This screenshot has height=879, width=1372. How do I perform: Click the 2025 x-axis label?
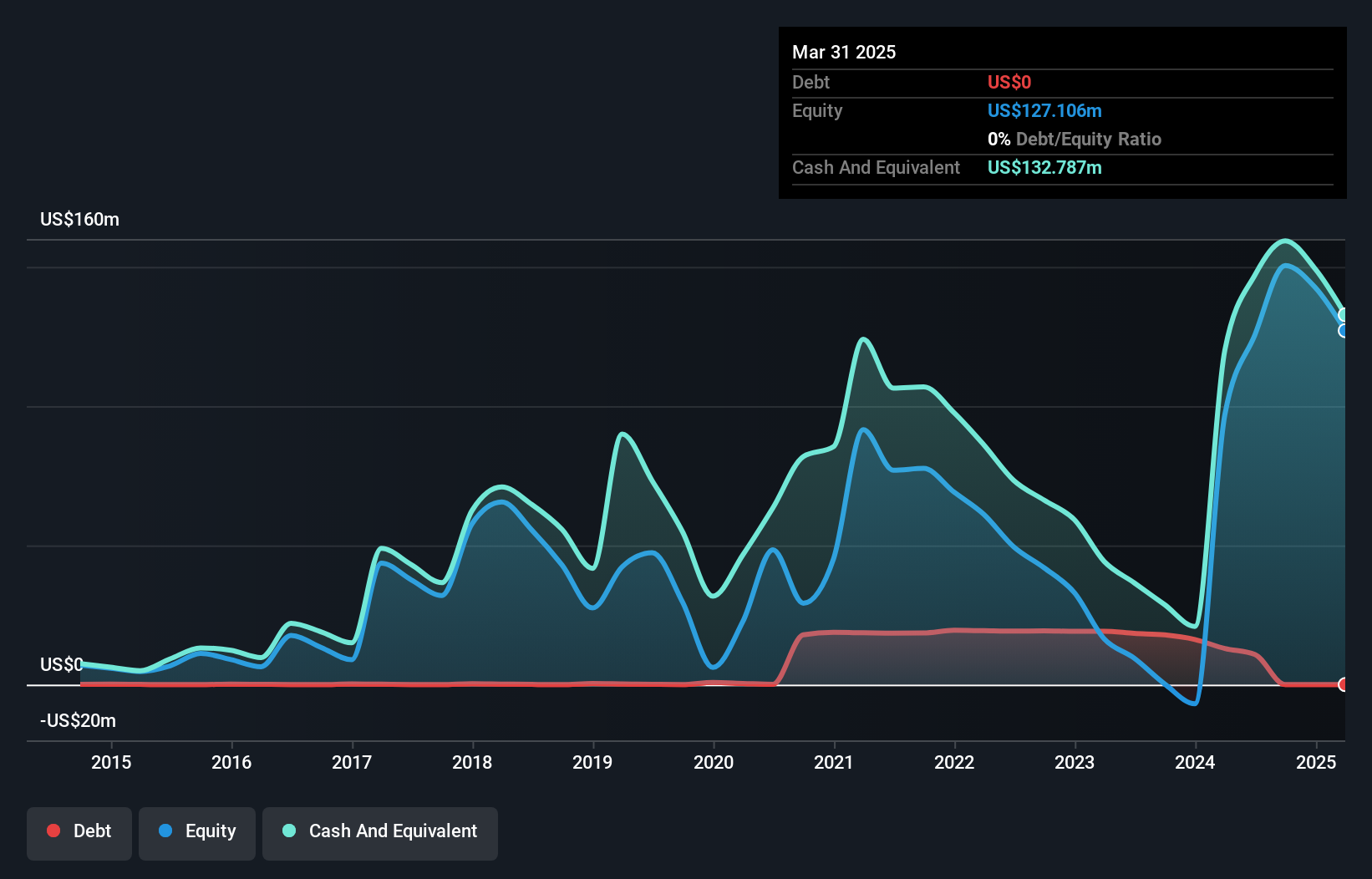point(1316,762)
